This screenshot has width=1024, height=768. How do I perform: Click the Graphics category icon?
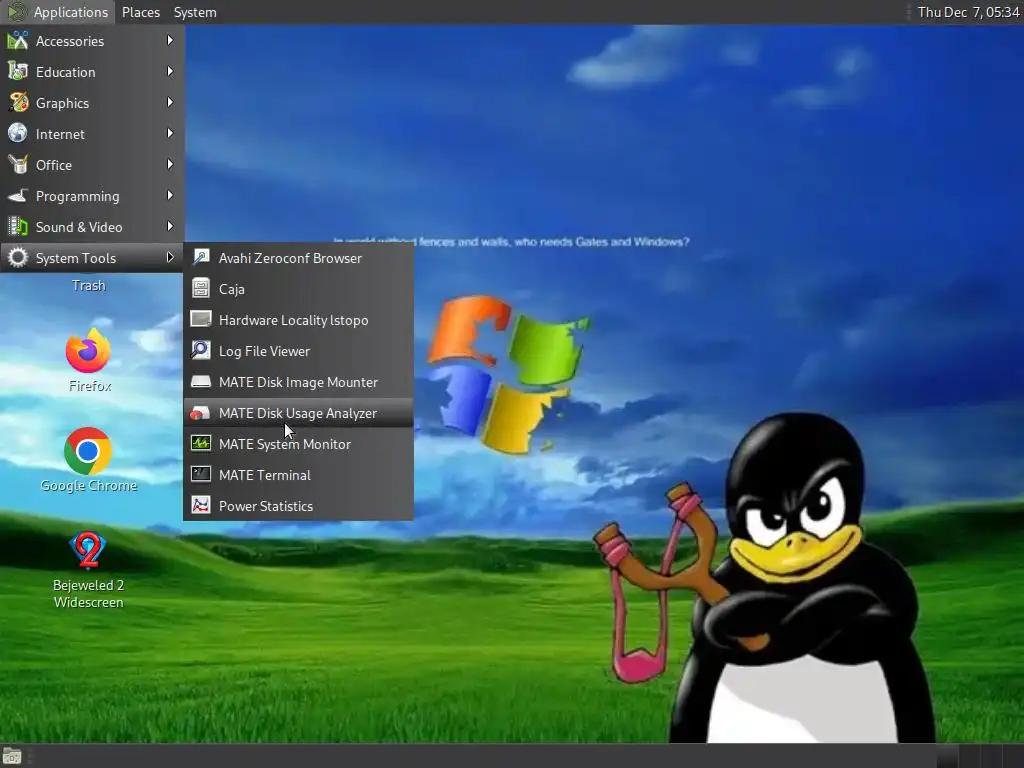[18, 103]
